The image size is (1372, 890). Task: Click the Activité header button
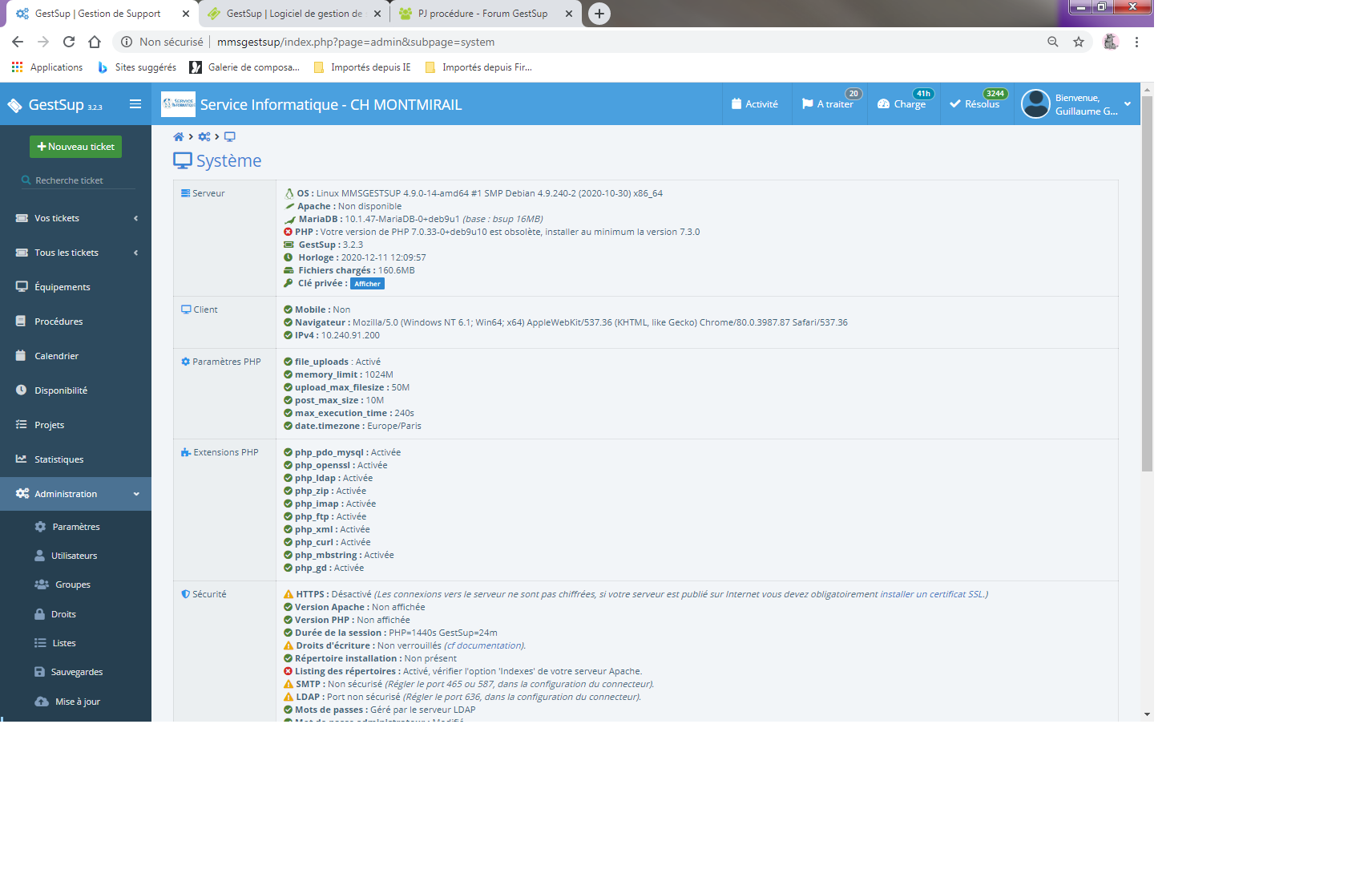coord(755,104)
